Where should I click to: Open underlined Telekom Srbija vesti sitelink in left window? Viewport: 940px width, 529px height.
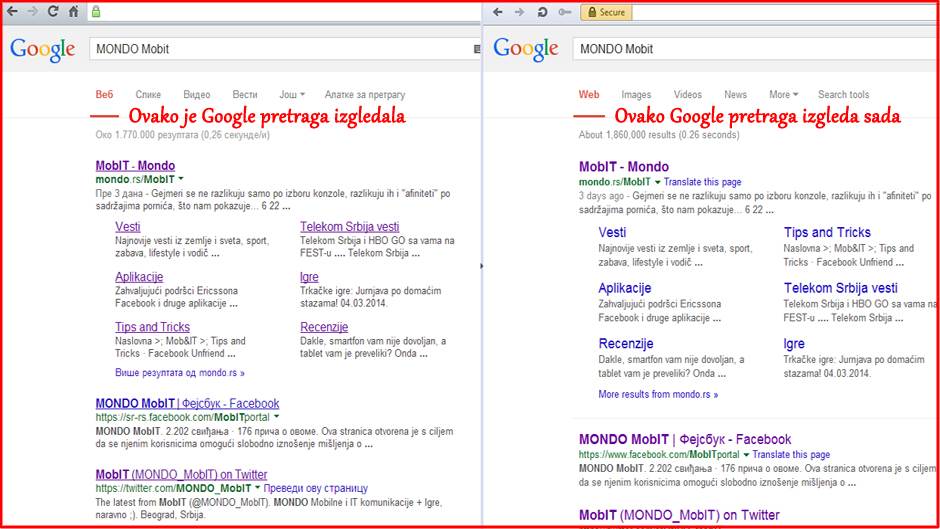(350, 227)
